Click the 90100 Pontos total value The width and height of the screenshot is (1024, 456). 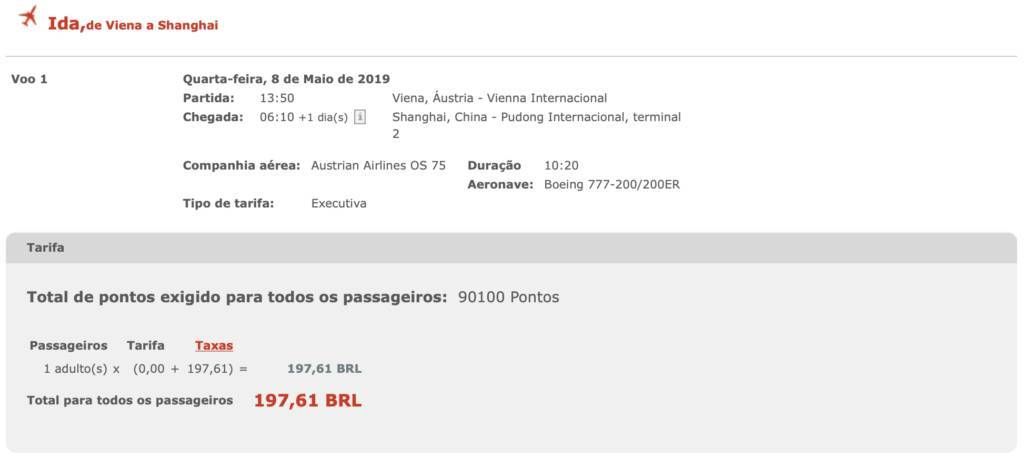(509, 297)
